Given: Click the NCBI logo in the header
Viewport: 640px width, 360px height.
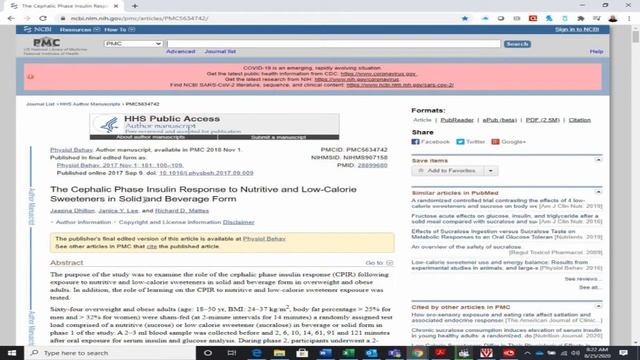Looking at the screenshot, I should tap(38, 29).
